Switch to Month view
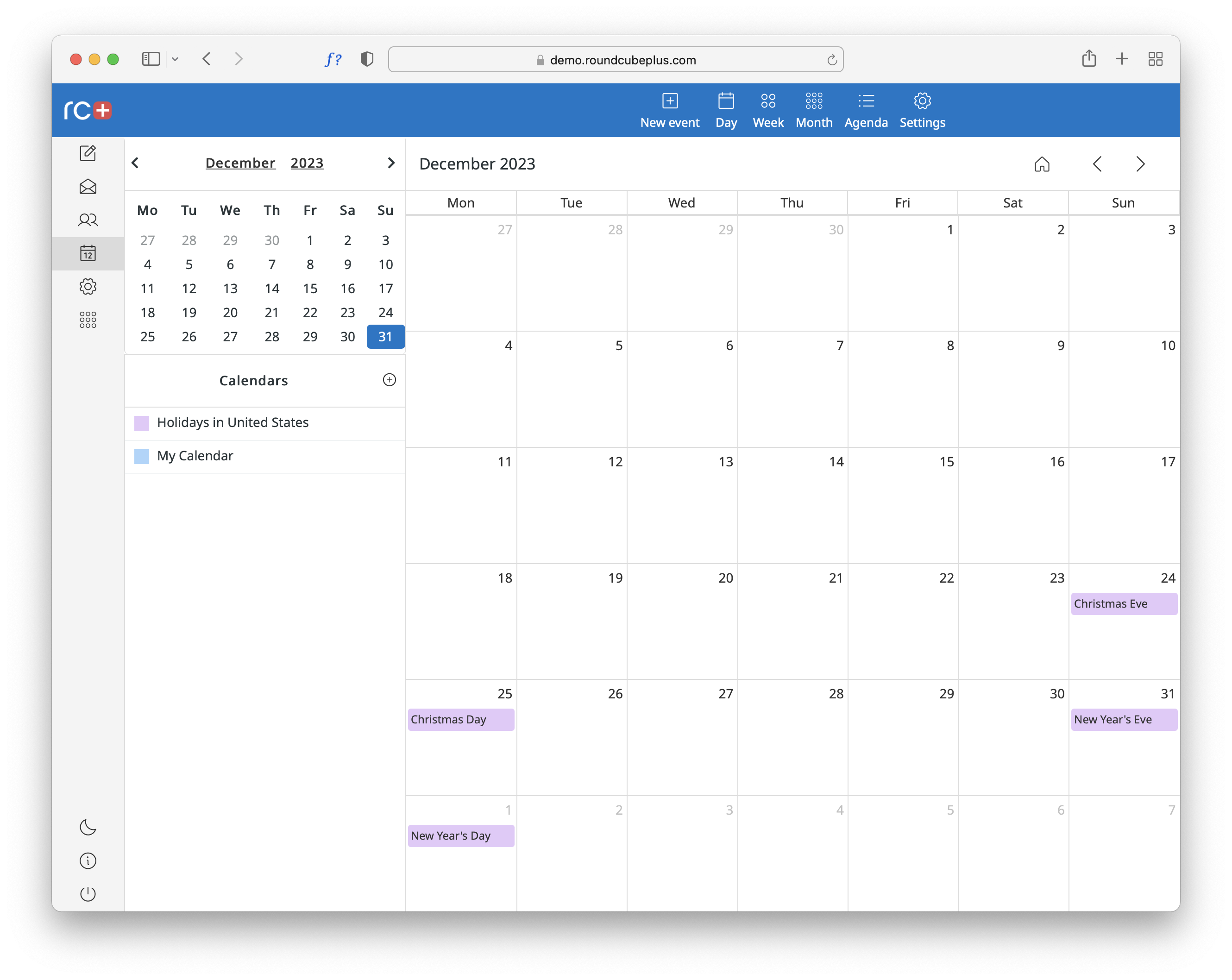Screen dimensions: 1232x980 tap(814, 110)
